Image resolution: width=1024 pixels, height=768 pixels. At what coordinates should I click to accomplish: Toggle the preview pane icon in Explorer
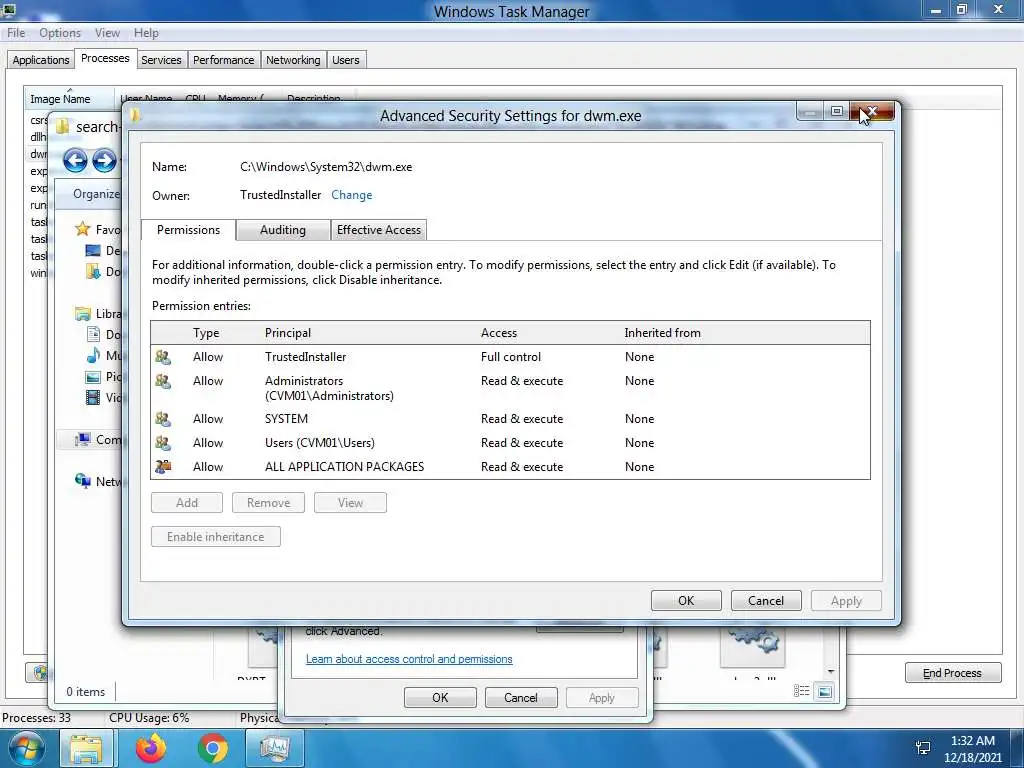(825, 692)
